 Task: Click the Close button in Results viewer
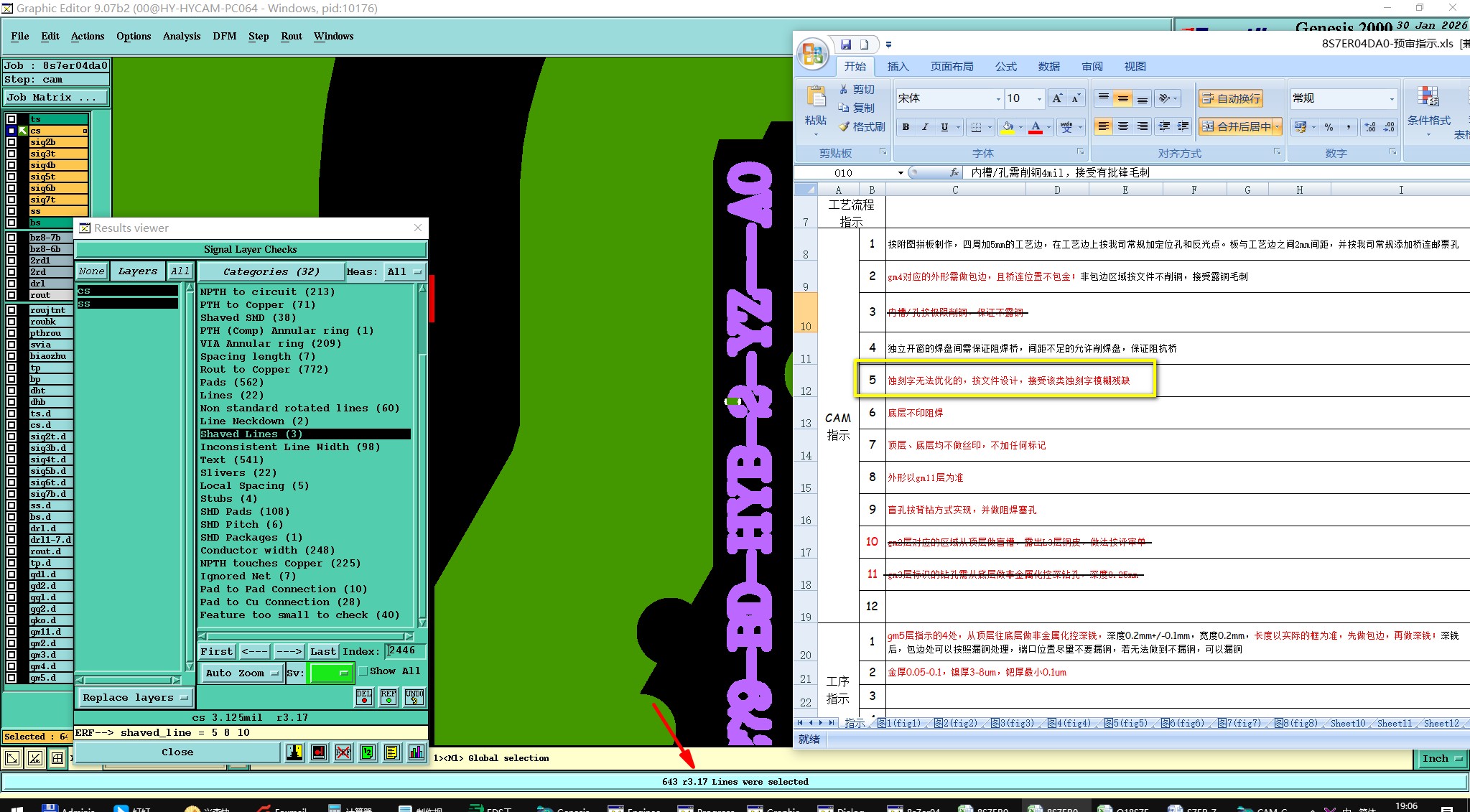coord(177,752)
